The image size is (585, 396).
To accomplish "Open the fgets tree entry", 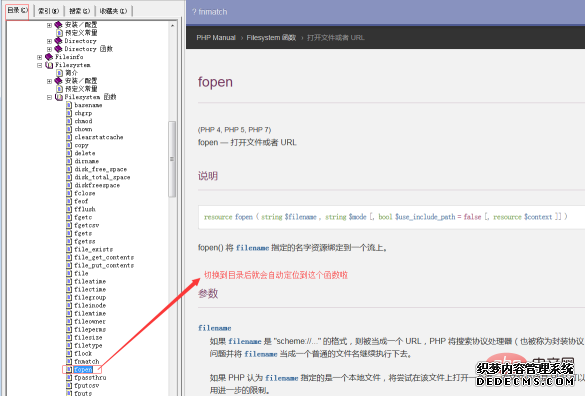I will [83, 233].
